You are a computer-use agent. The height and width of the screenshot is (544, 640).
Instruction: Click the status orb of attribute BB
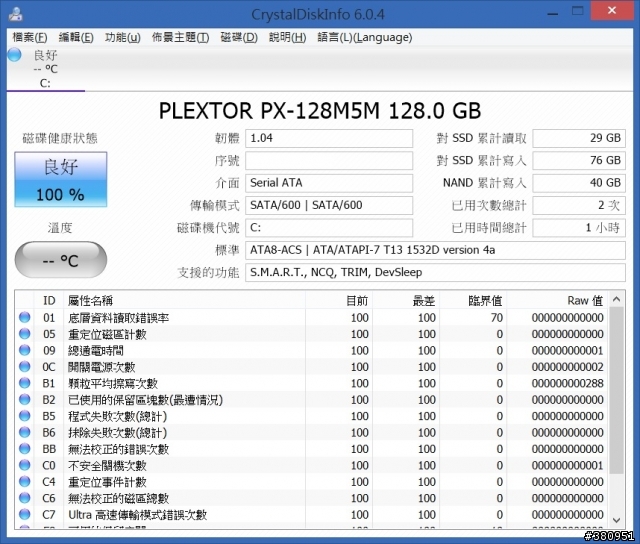pyautogui.click(x=24, y=449)
